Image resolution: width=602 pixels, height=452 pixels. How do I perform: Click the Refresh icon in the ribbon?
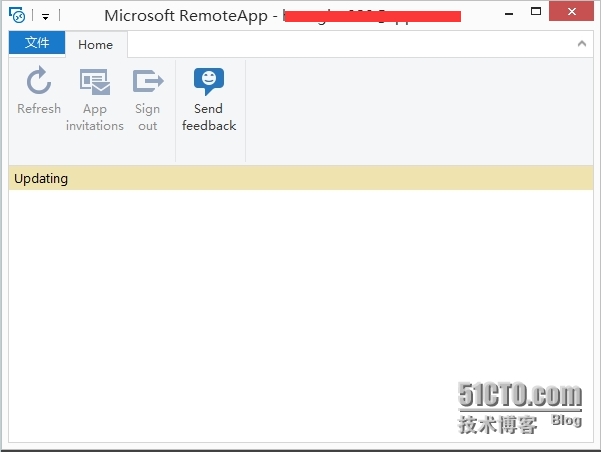[x=39, y=81]
